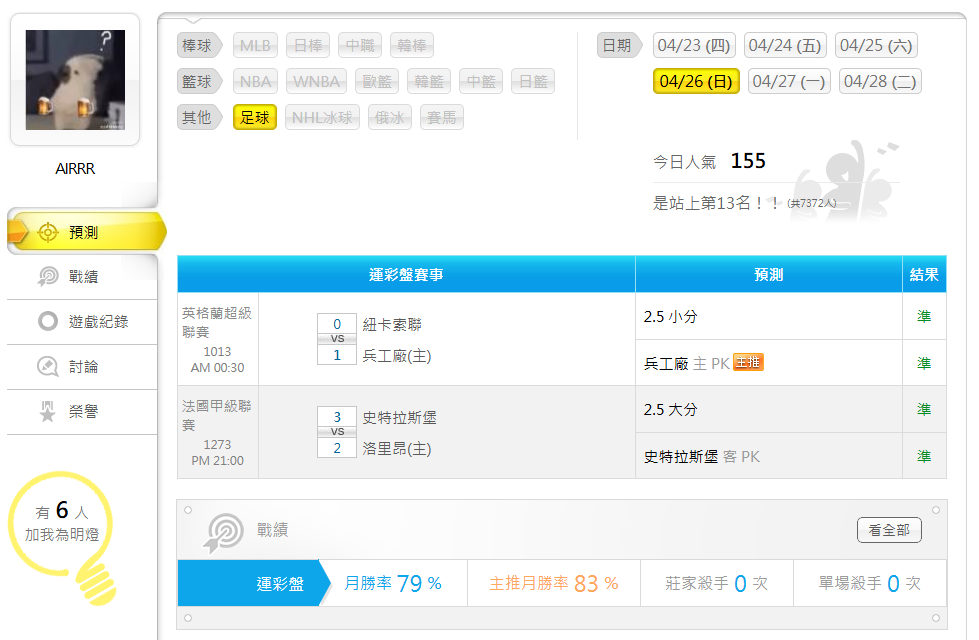Open the 史特拉斯堡 team link
The image size is (979, 640).
pyautogui.click(x=399, y=418)
